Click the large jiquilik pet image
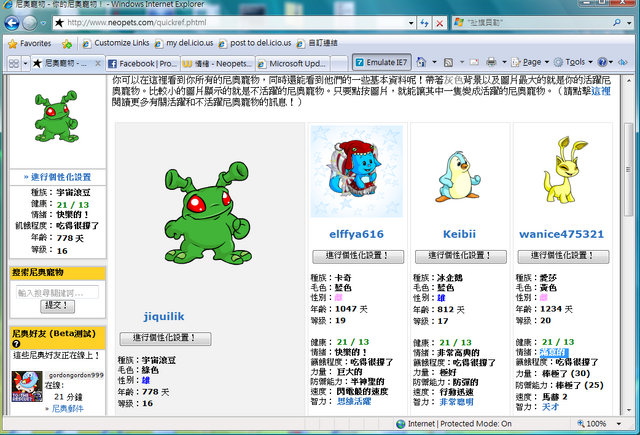 208,213
